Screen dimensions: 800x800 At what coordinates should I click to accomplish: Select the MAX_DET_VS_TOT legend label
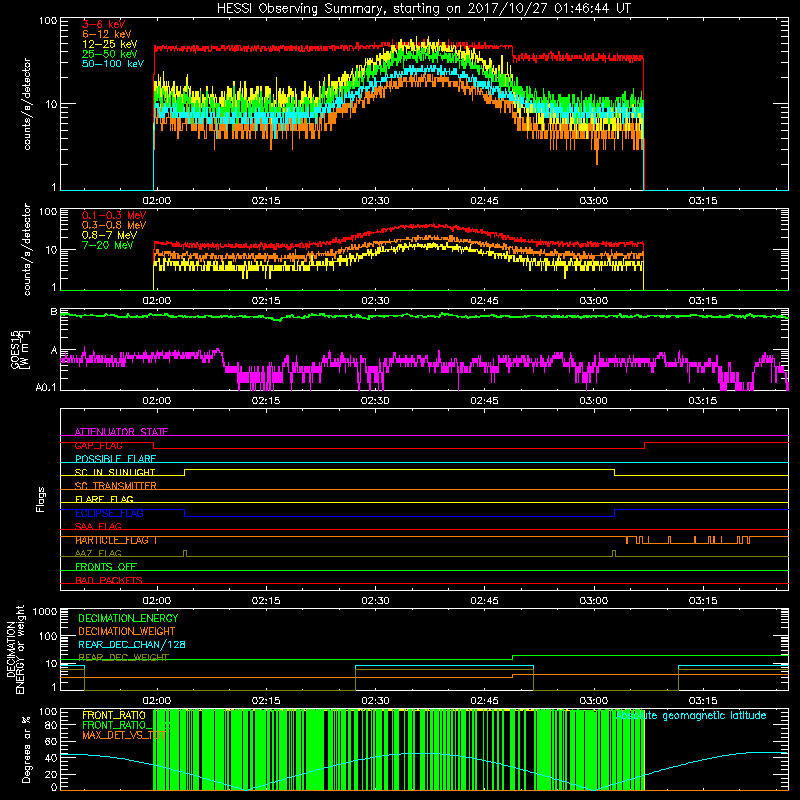click(124, 735)
